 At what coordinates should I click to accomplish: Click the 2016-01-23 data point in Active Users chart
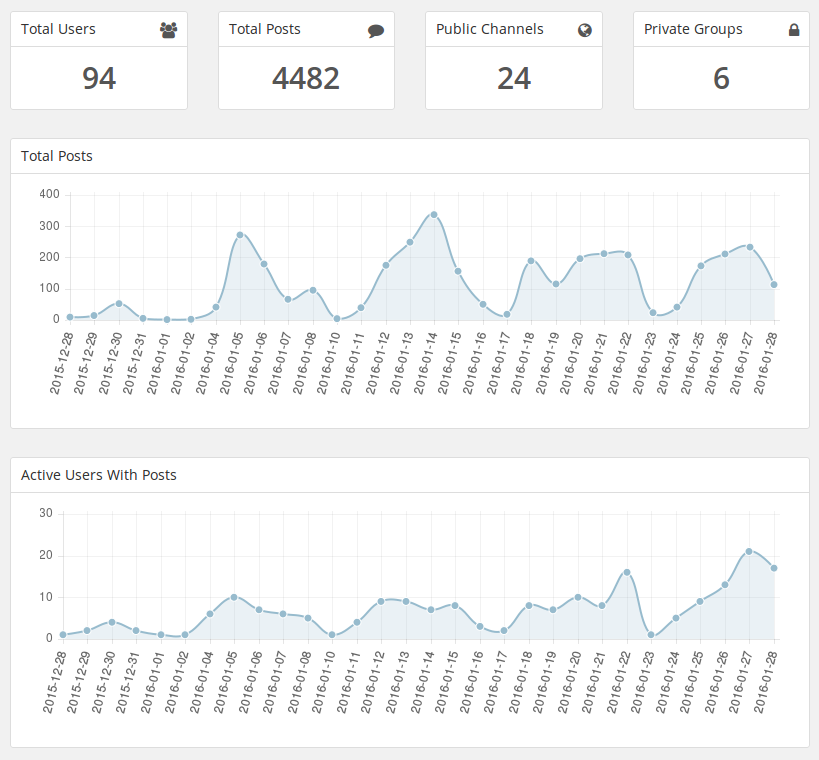[651, 635]
